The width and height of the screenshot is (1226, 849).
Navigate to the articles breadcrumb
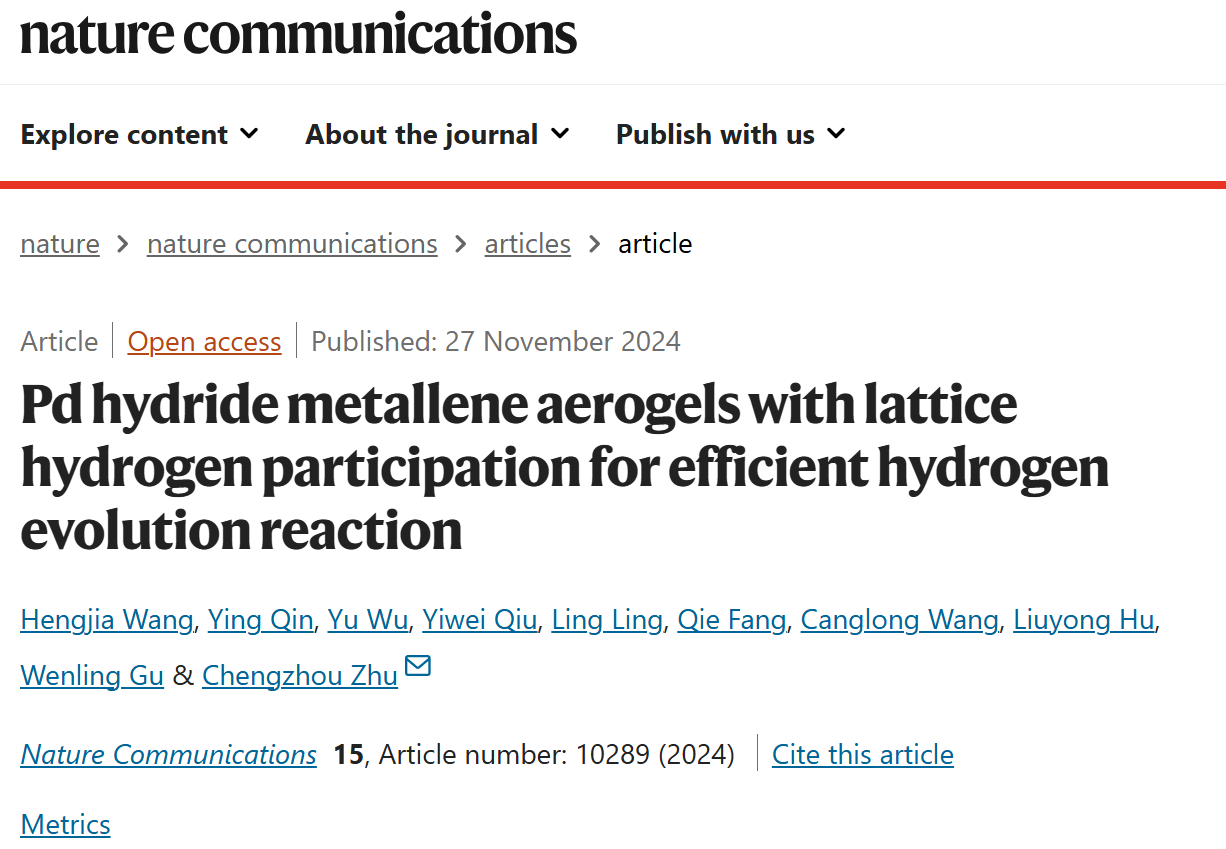pyautogui.click(x=528, y=244)
